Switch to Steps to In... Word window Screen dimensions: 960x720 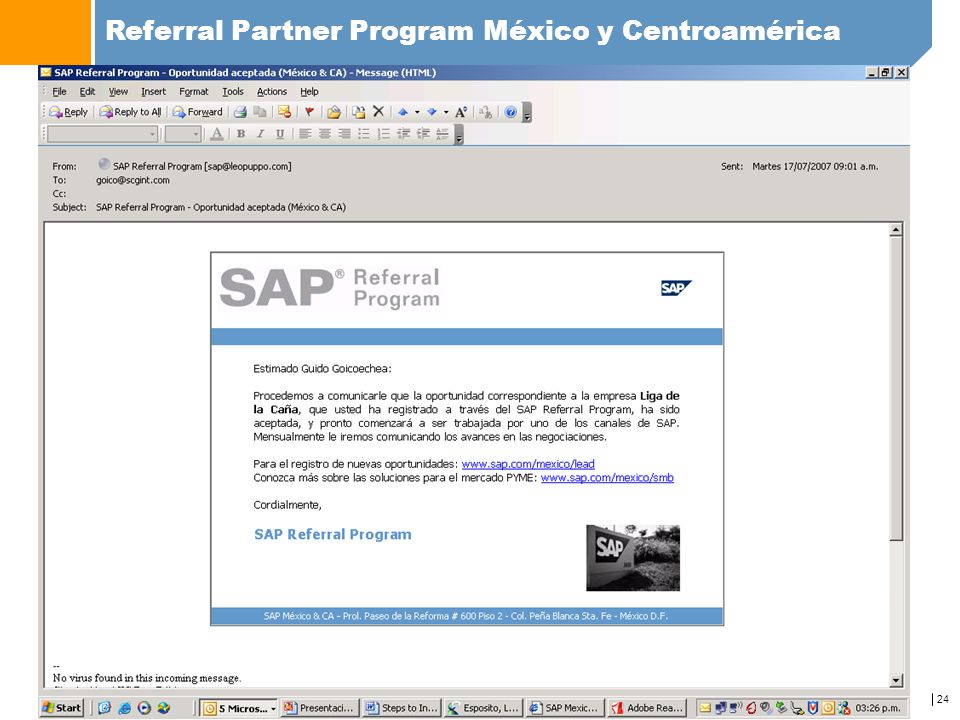click(x=401, y=708)
